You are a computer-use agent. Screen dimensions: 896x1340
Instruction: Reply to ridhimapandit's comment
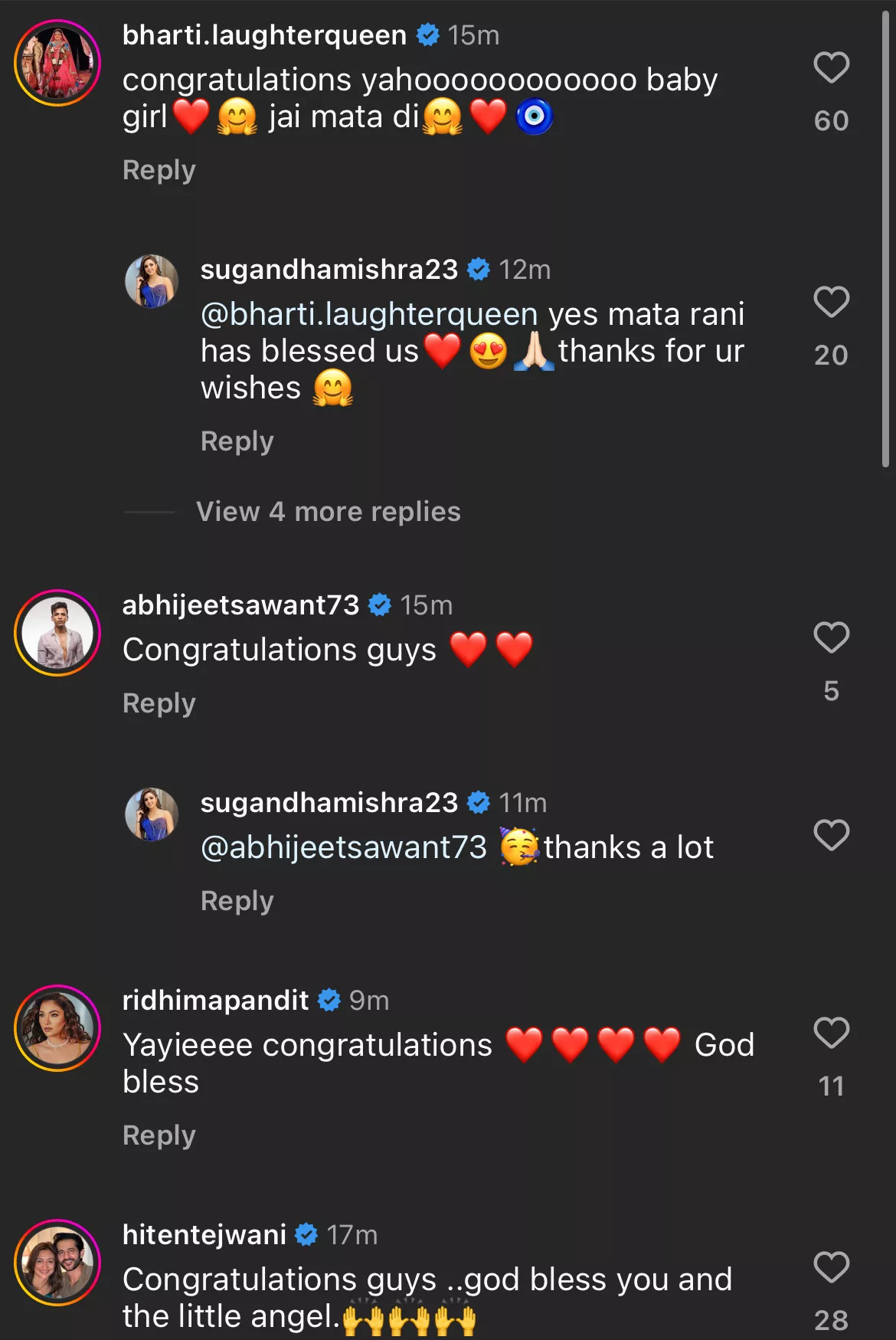point(159,1135)
